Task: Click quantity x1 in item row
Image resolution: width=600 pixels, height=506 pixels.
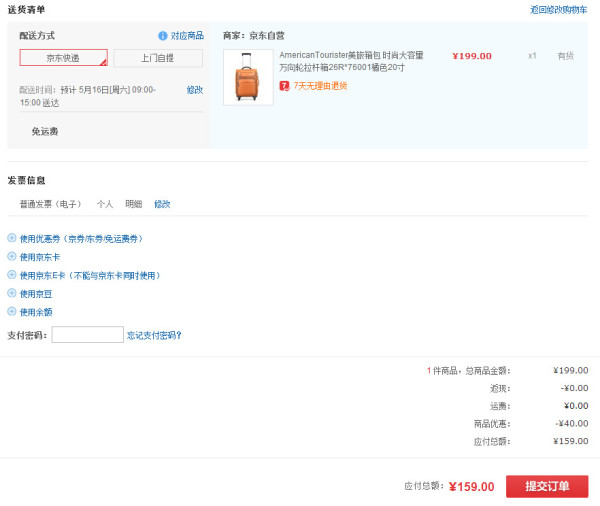Action: pos(532,56)
